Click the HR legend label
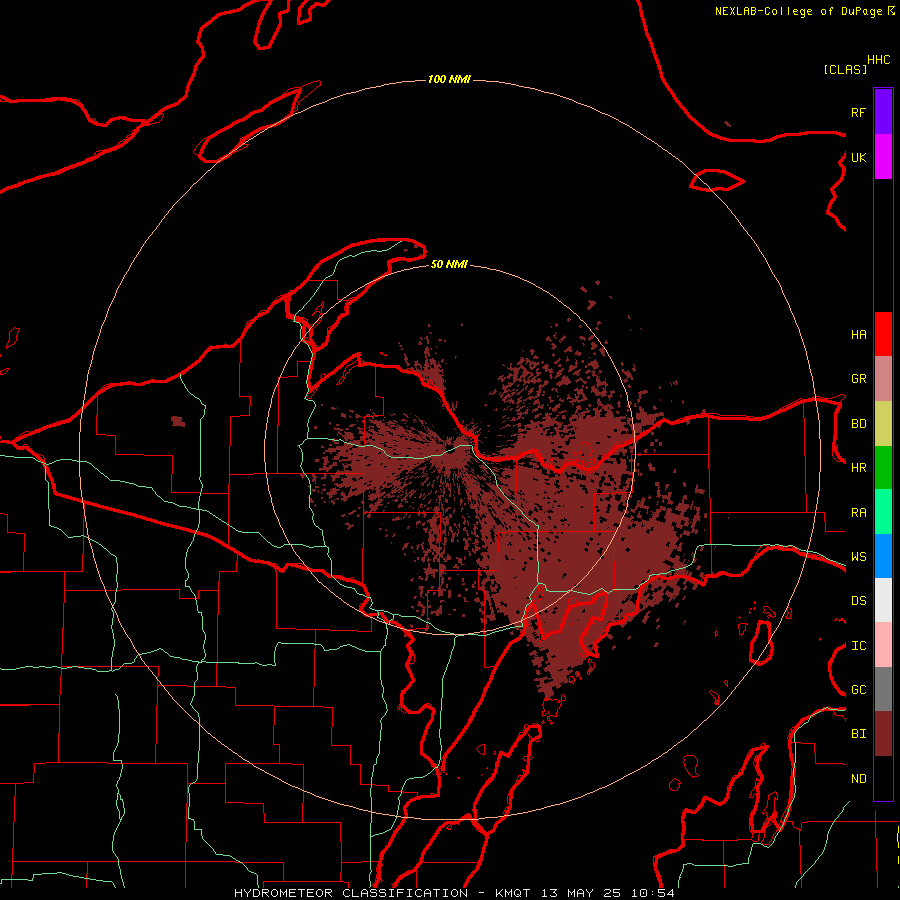This screenshot has height=900, width=900. (859, 468)
